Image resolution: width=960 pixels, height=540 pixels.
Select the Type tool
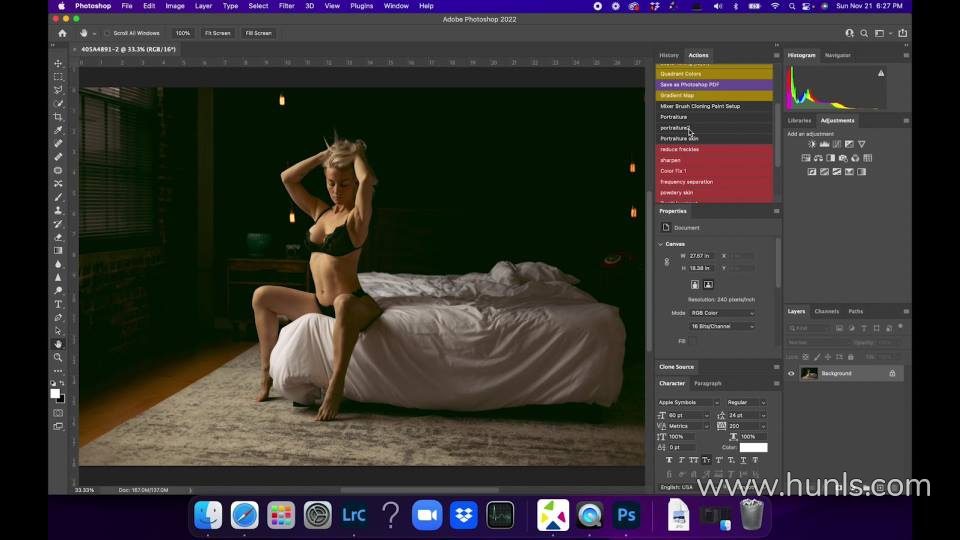58,304
